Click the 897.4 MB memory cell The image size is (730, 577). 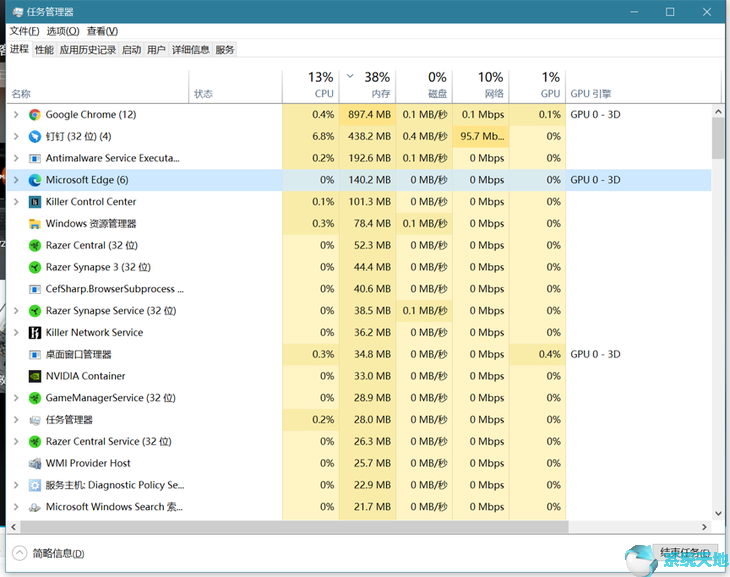coord(367,115)
